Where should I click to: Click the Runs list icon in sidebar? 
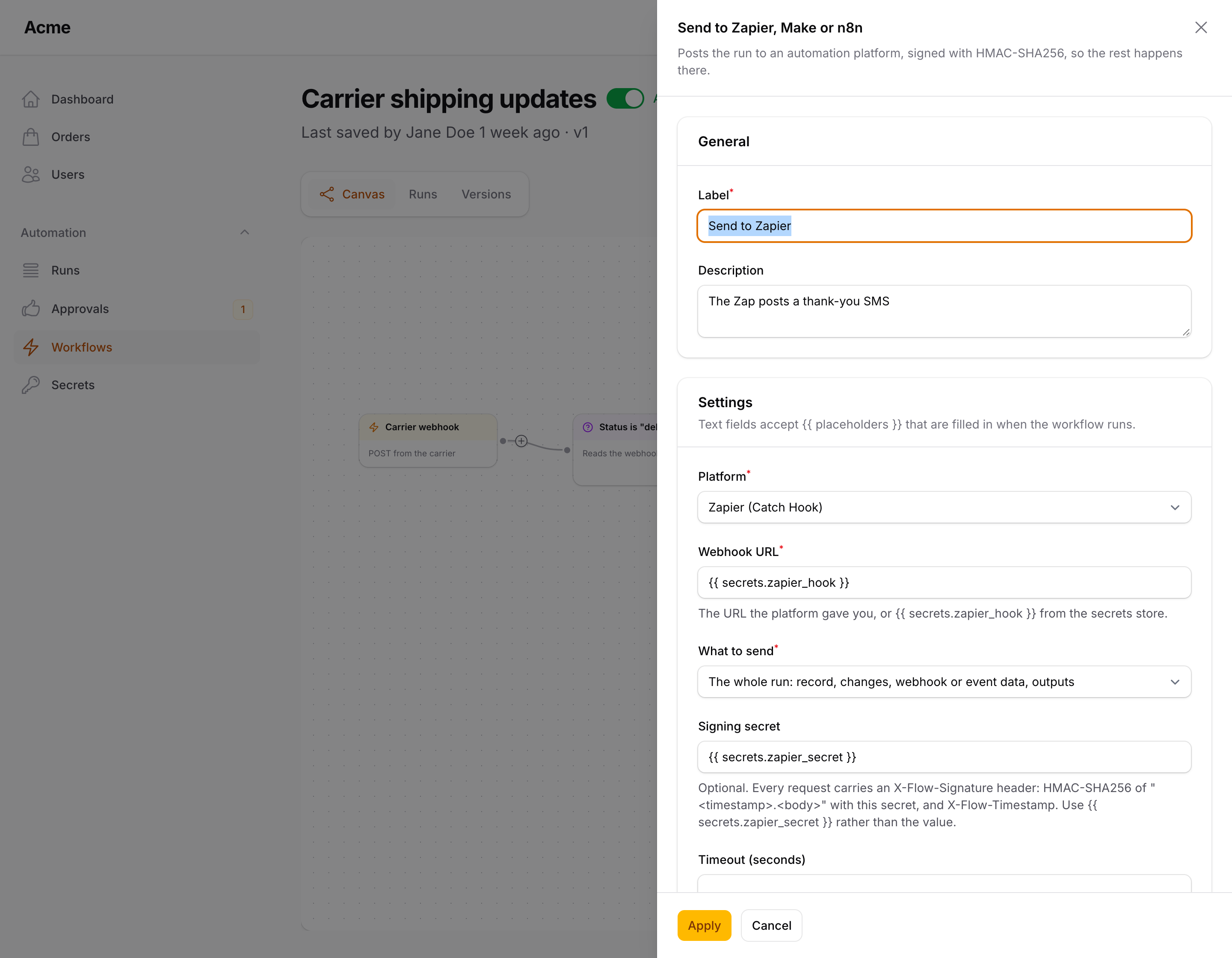coord(31,271)
